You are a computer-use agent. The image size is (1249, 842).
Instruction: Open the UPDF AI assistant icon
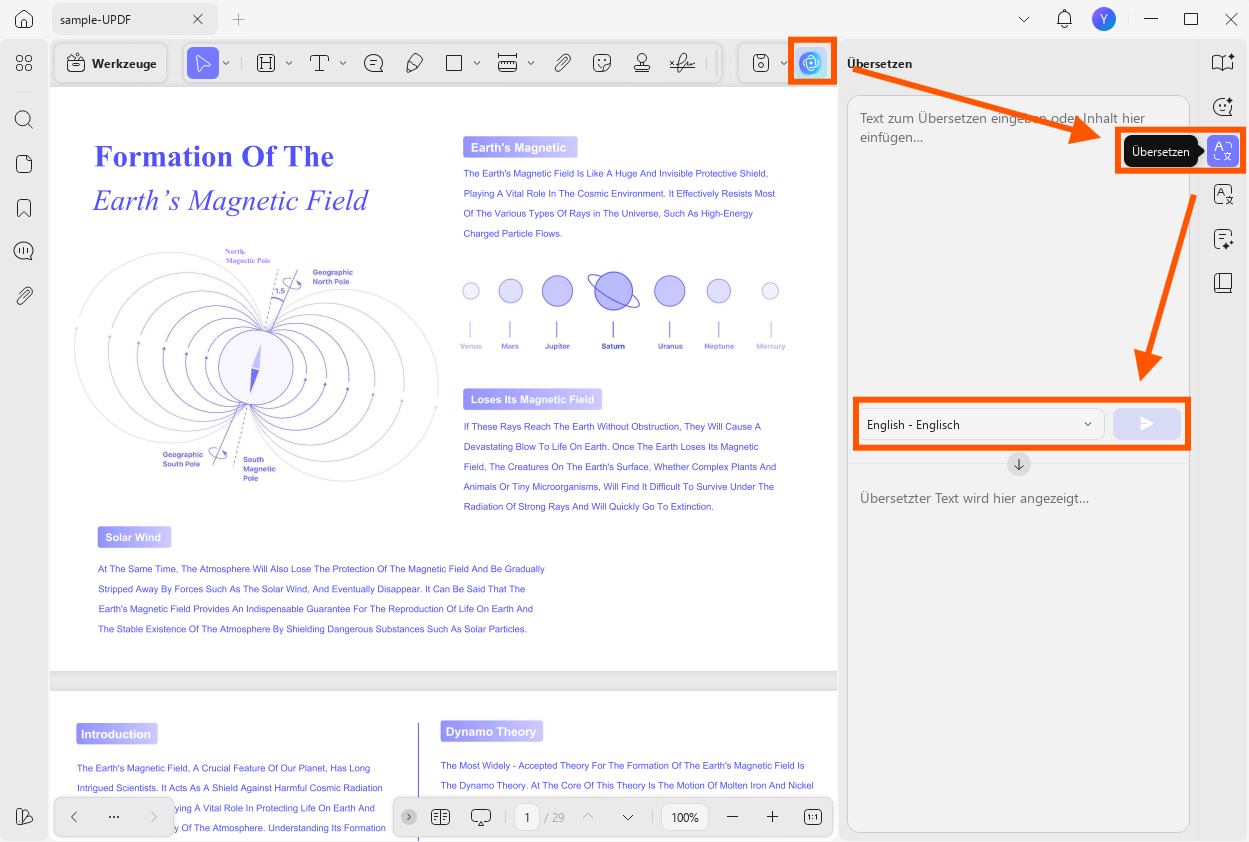click(811, 63)
